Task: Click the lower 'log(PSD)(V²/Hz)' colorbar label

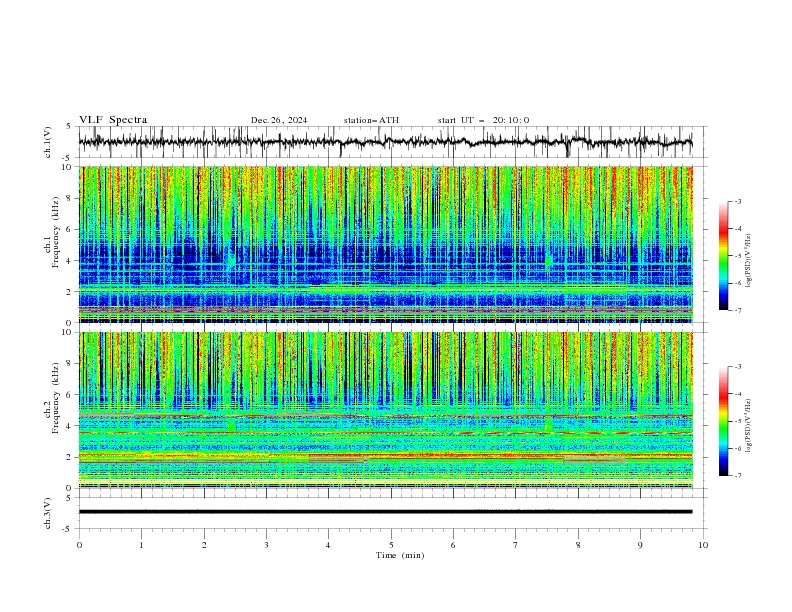Action: point(748,426)
